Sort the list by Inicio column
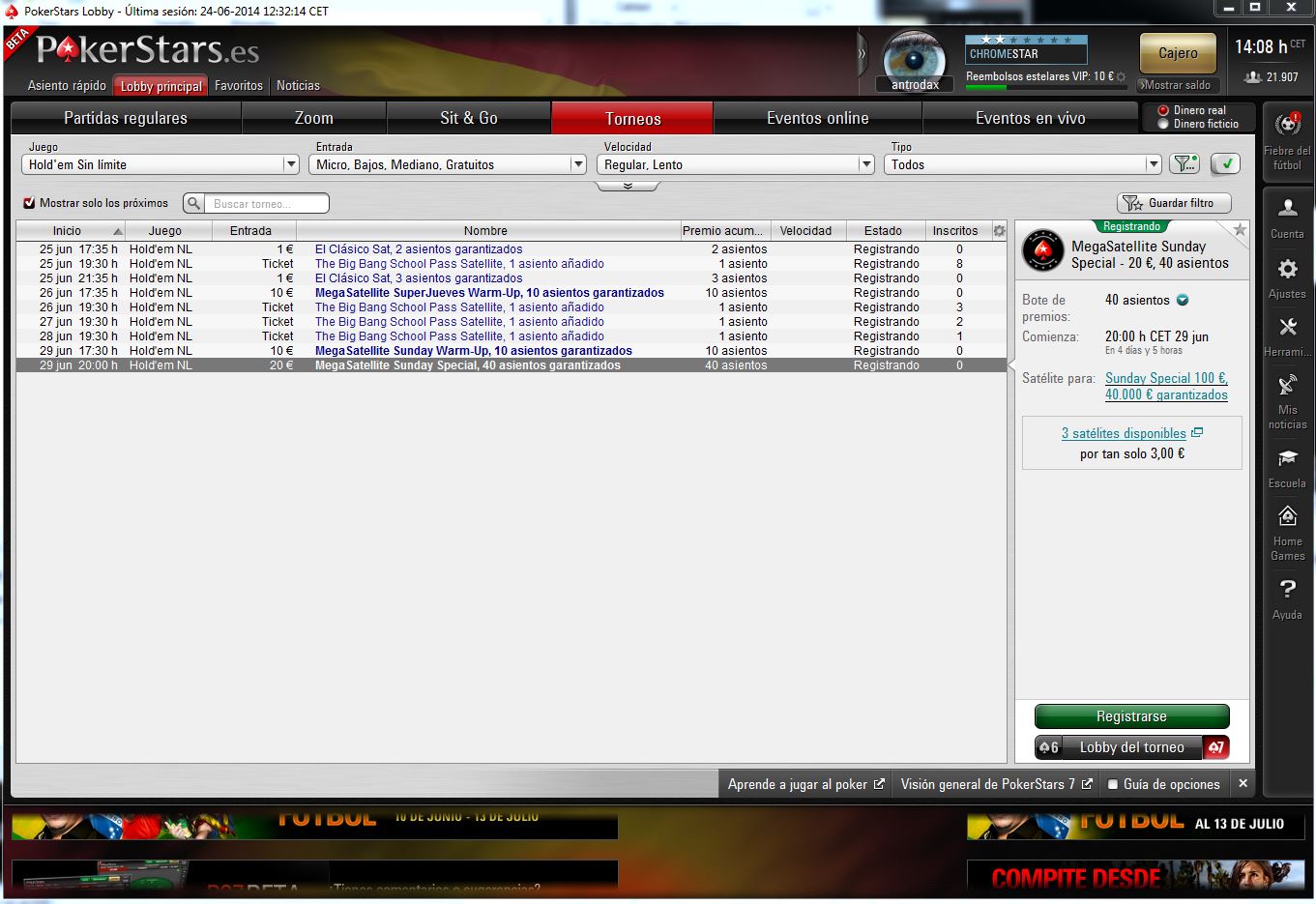The width and height of the screenshot is (1316, 904). 71,231
